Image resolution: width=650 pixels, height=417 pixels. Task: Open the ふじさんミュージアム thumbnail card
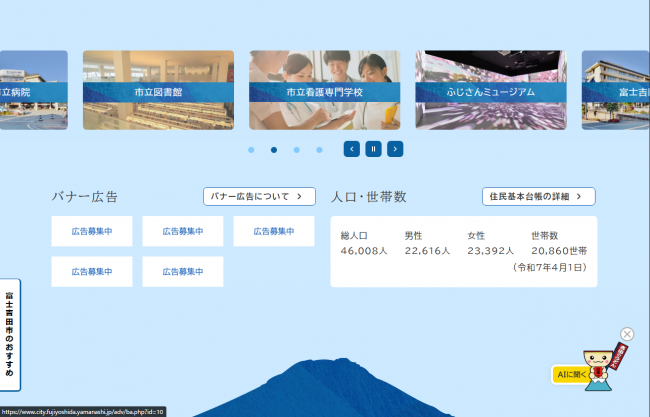[490, 90]
